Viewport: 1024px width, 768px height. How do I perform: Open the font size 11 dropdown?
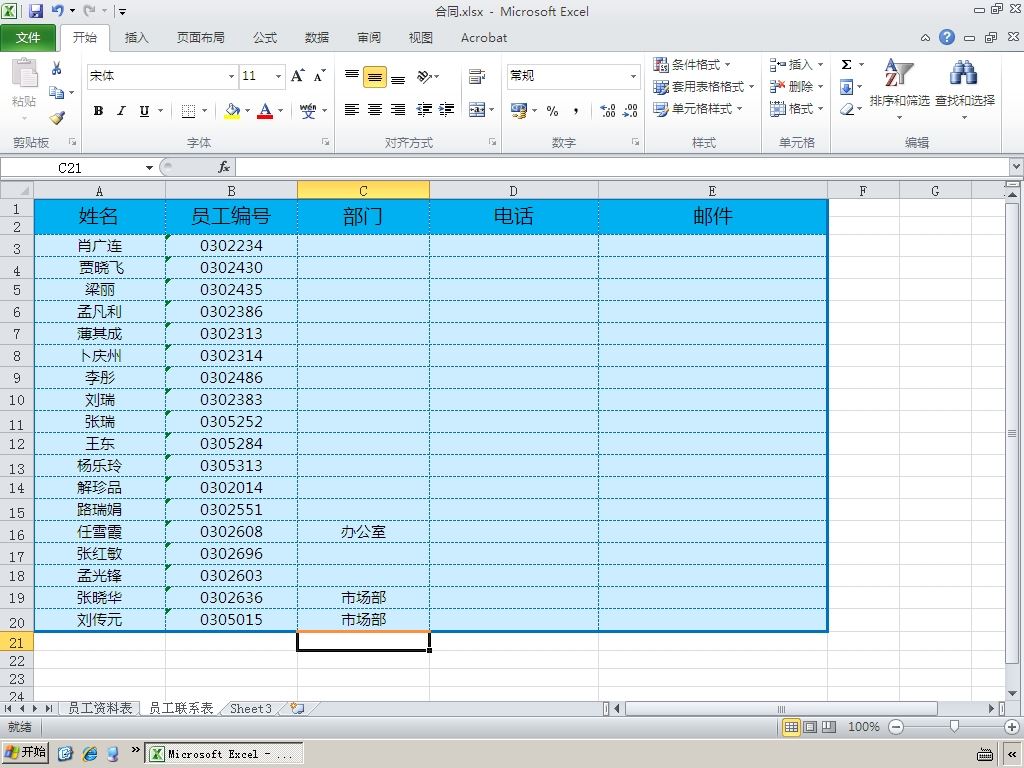278,76
